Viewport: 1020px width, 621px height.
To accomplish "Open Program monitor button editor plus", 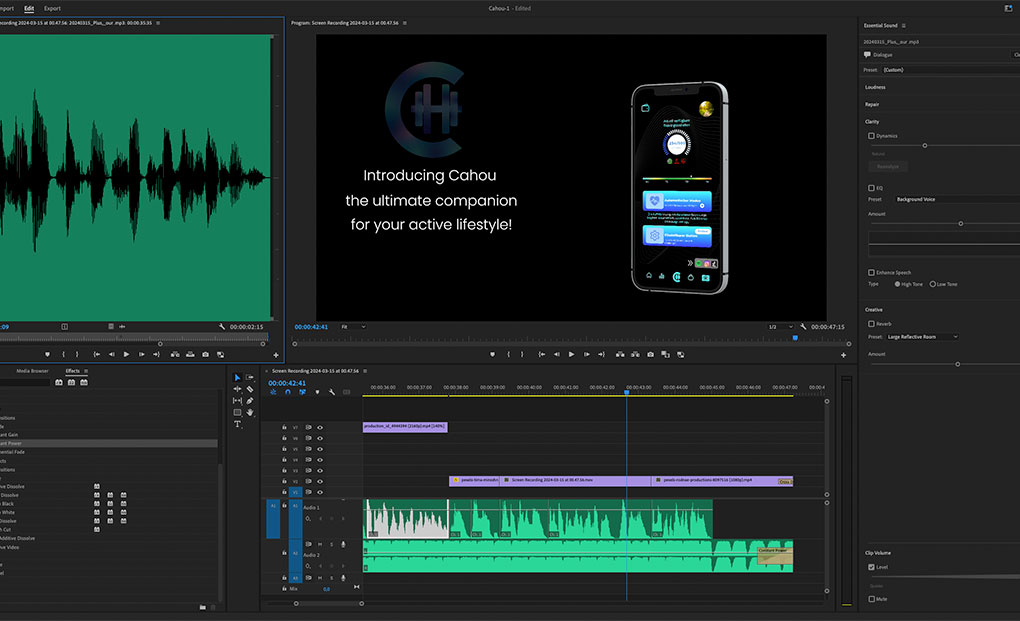I will [843, 355].
